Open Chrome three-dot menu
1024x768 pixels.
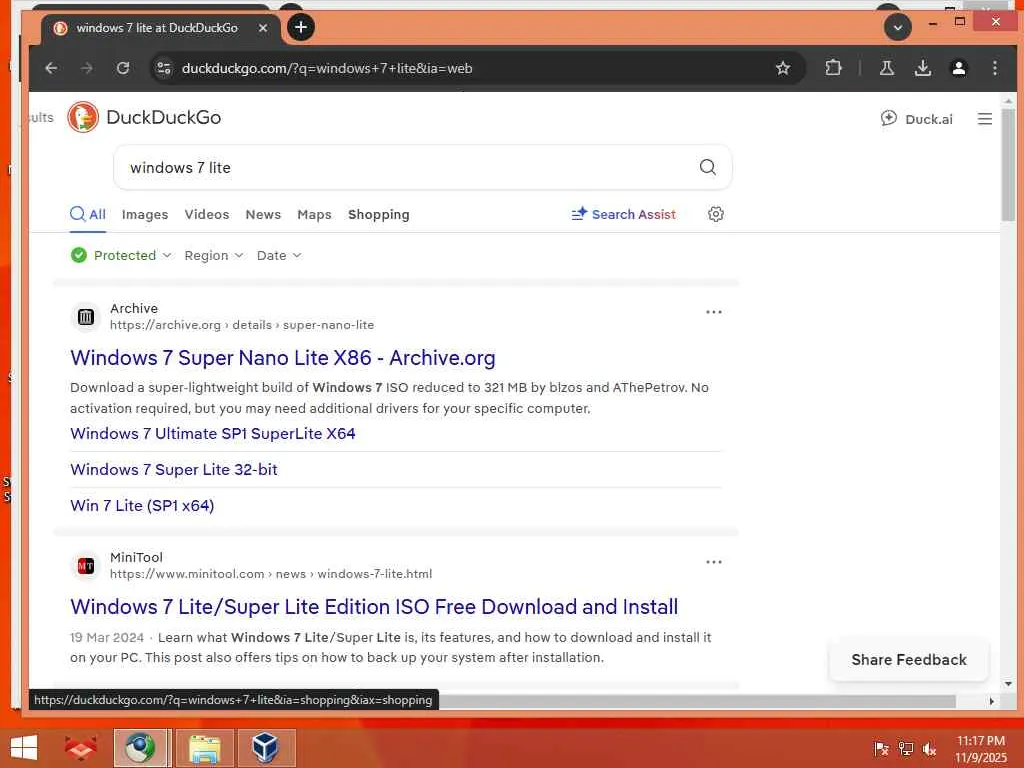pyautogui.click(x=995, y=68)
